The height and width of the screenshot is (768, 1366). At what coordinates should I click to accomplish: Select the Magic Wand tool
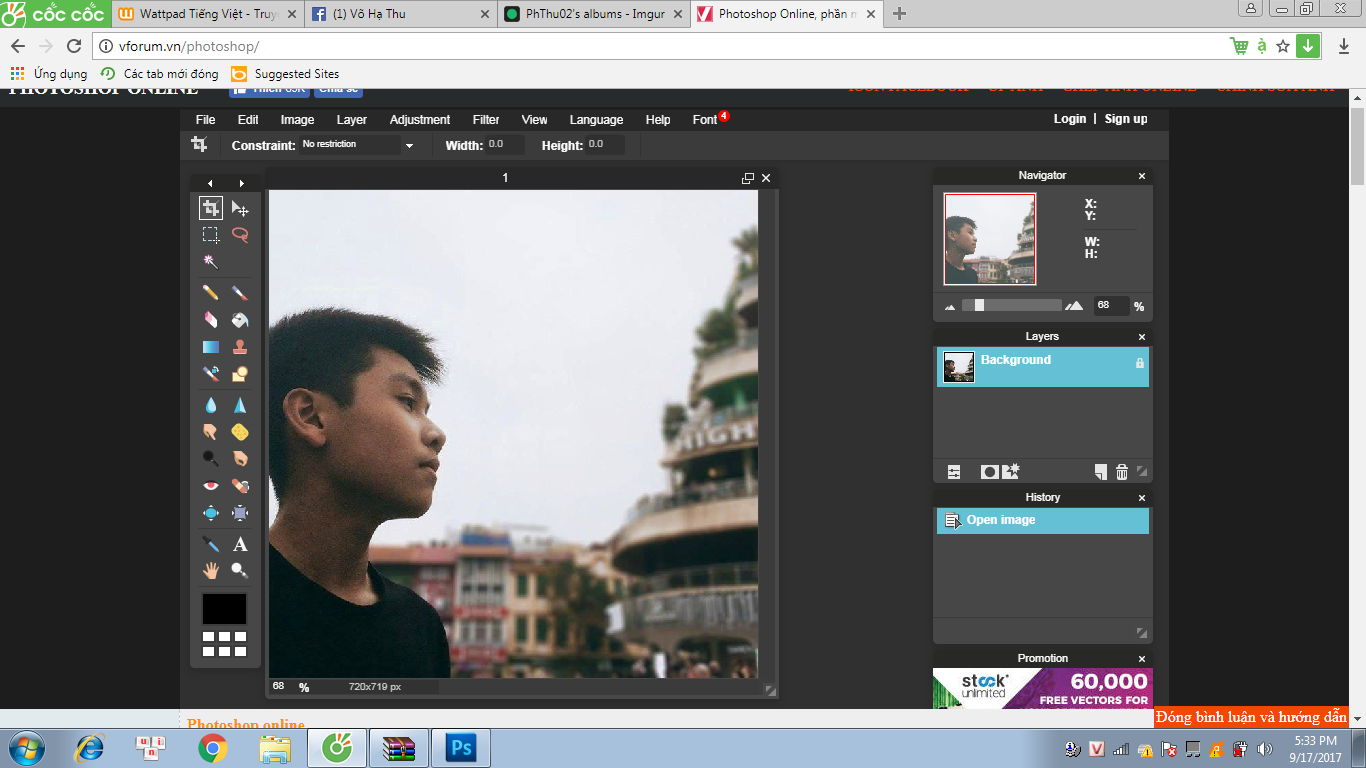tap(211, 262)
